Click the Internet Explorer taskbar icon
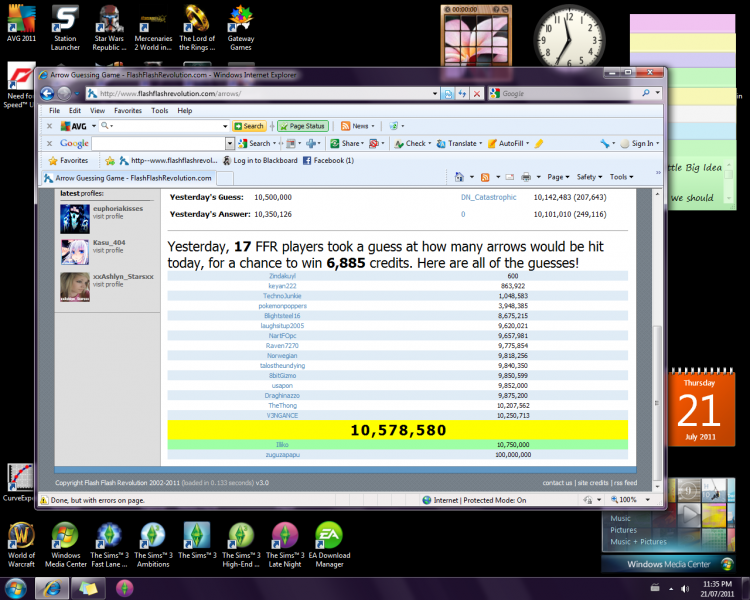The width and height of the screenshot is (750, 600). [52, 588]
